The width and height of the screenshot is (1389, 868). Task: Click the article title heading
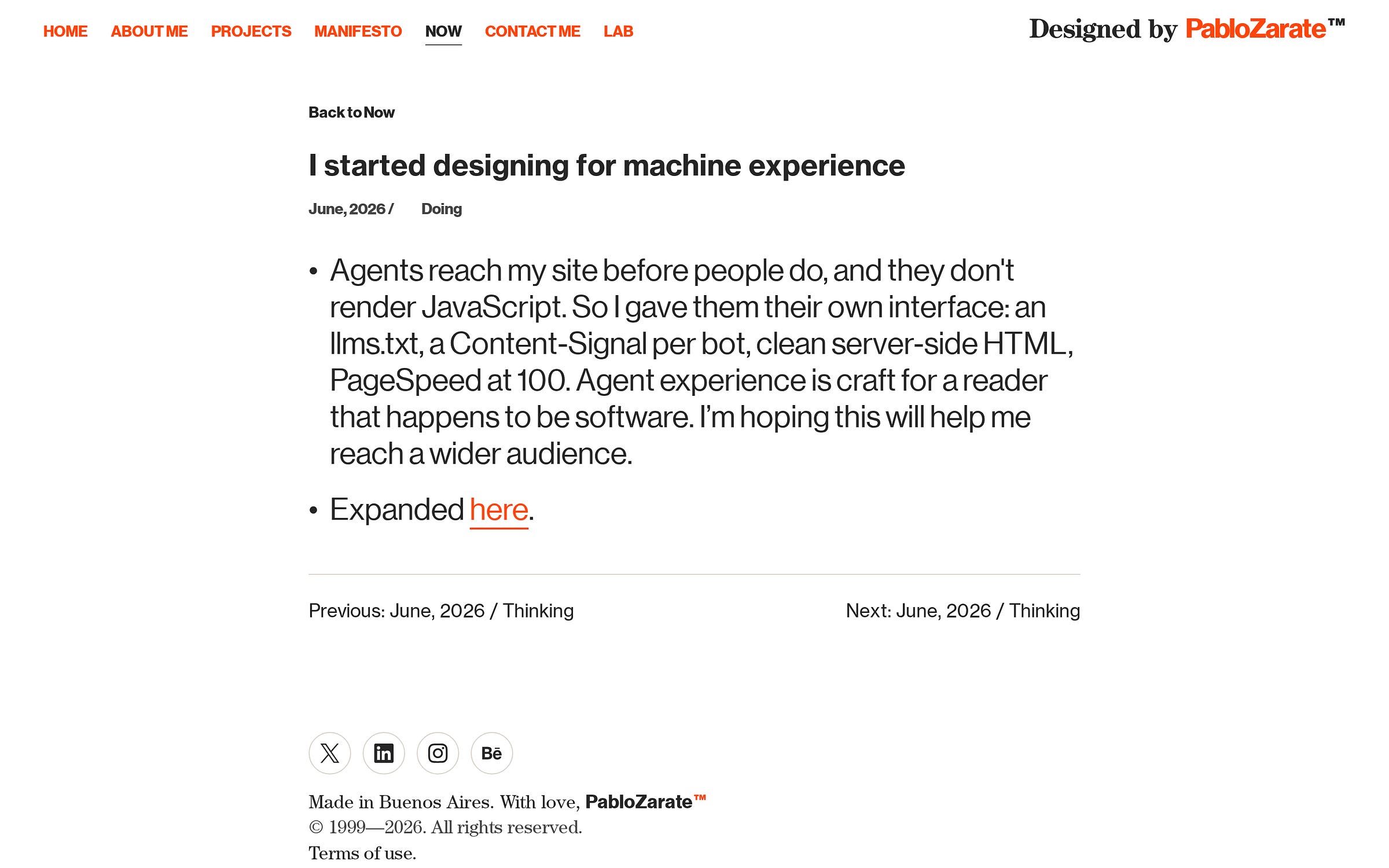(x=607, y=165)
